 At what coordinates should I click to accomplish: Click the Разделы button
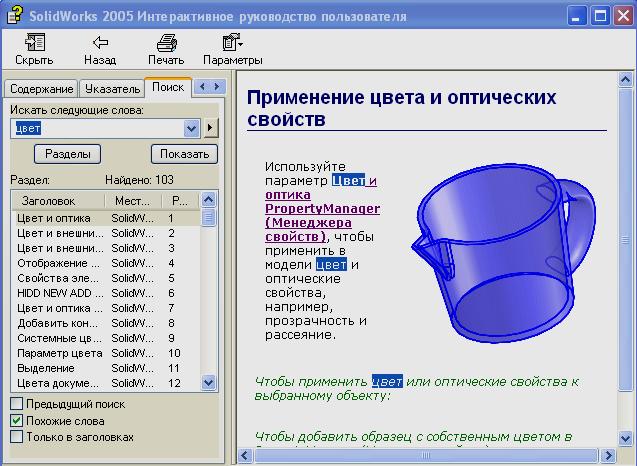point(67,154)
